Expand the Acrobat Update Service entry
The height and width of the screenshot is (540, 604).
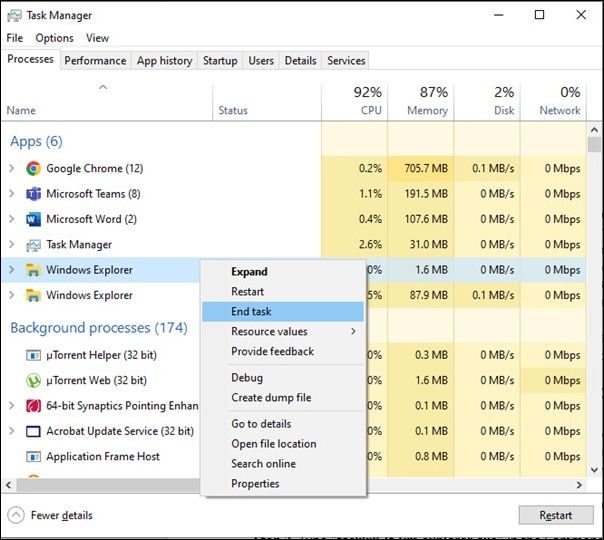[11, 431]
